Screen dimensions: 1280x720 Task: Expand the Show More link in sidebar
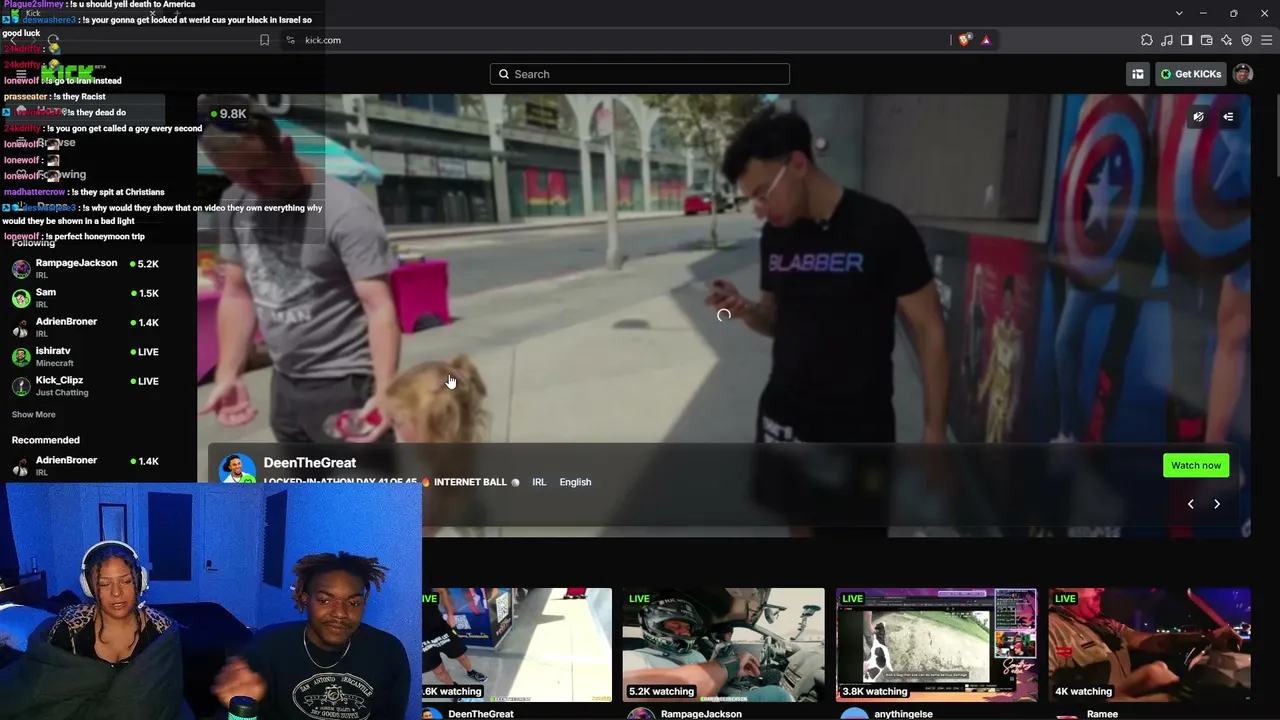click(x=34, y=415)
